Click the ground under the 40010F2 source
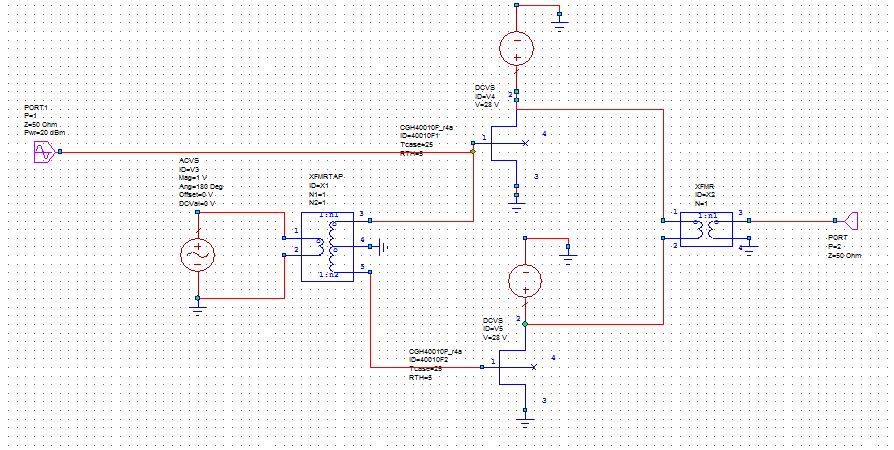The image size is (894, 450). click(525, 421)
